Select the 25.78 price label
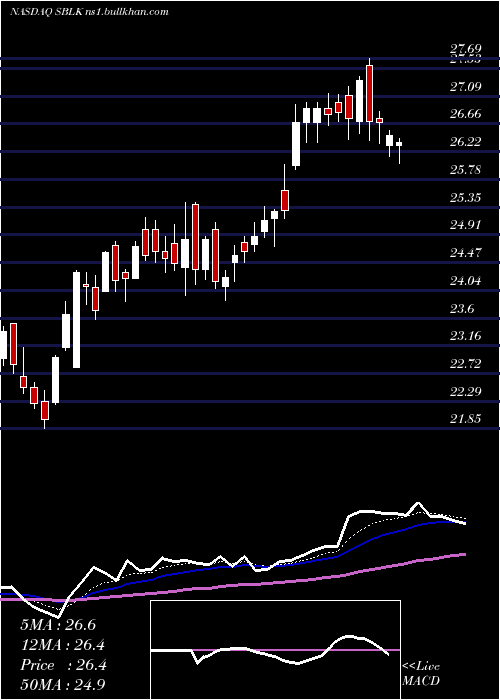 click(x=465, y=169)
